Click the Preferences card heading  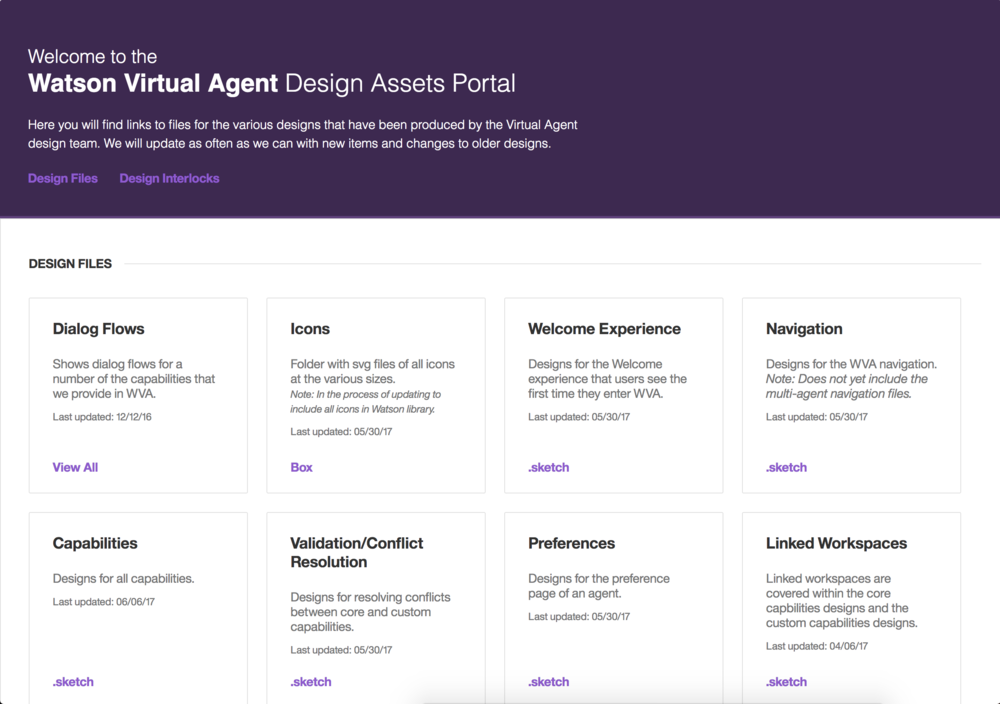pyautogui.click(x=571, y=543)
